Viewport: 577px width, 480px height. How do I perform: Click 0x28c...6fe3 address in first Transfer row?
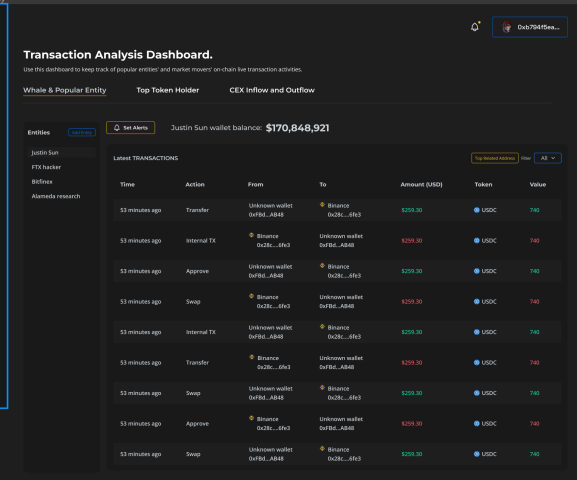click(x=344, y=215)
